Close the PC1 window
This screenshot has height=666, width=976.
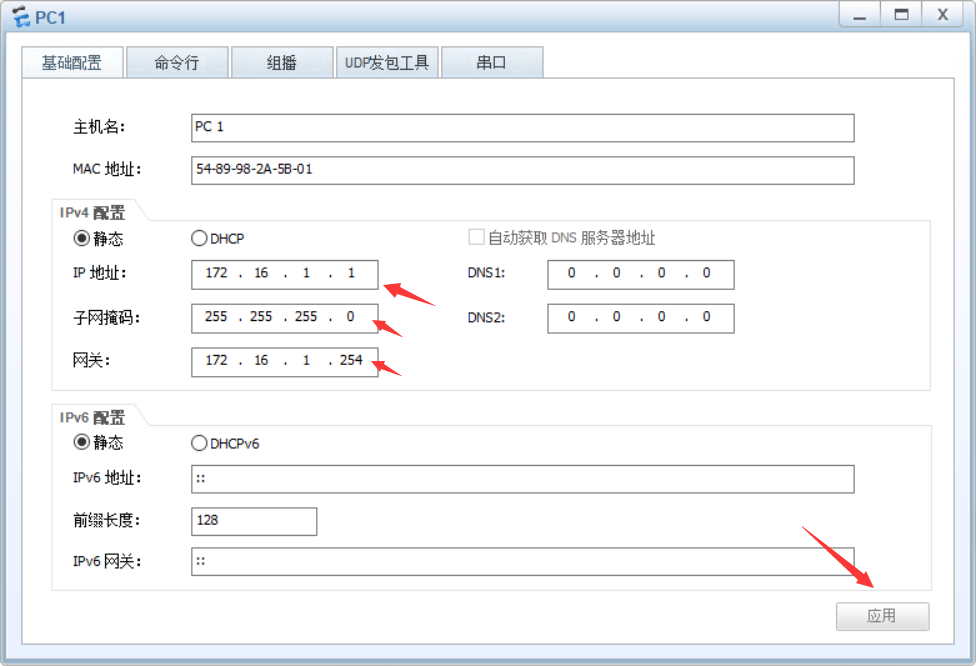click(x=942, y=15)
